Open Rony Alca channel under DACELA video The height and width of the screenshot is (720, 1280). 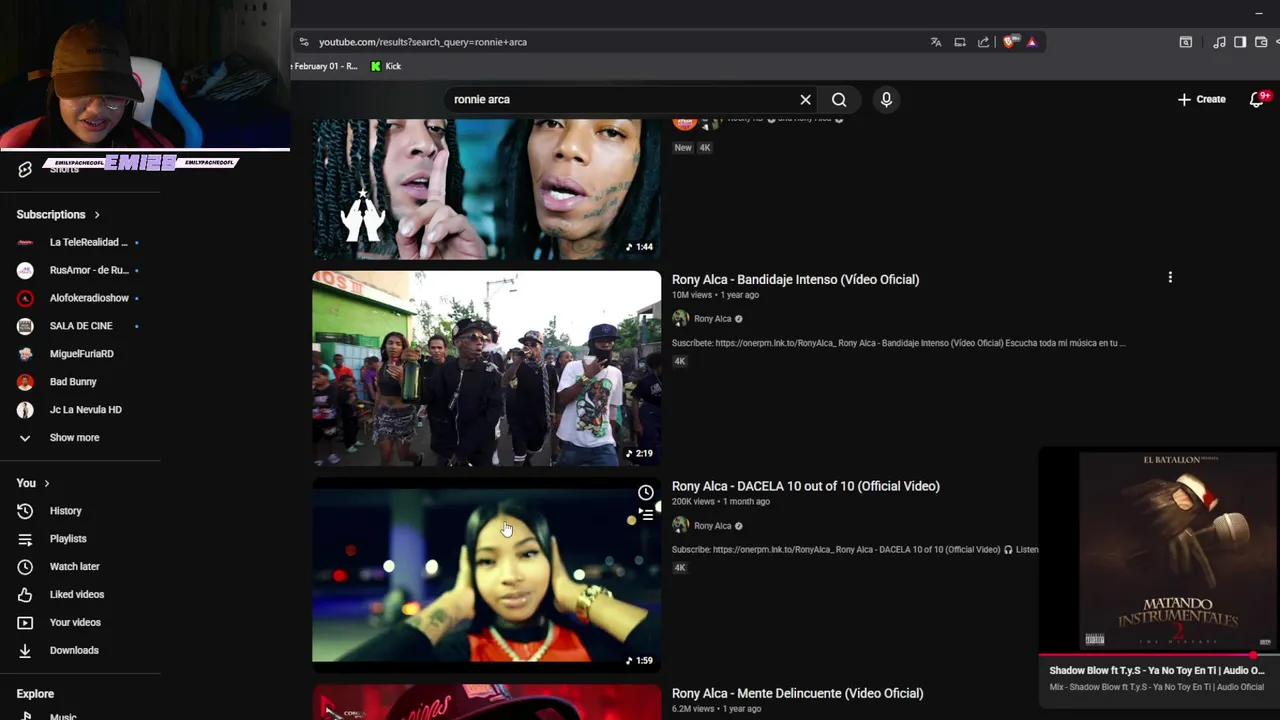(x=712, y=526)
